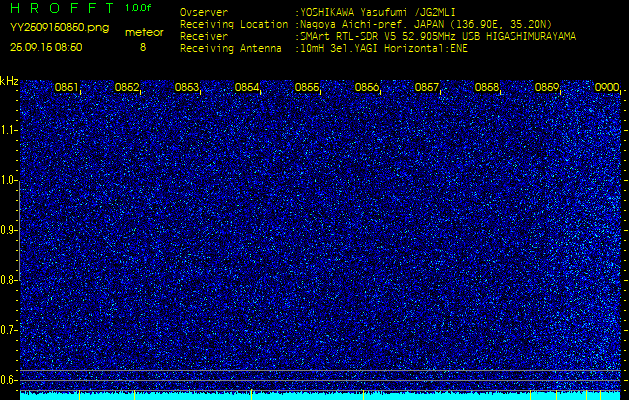Click the 1.1 frequency axis label
The width and height of the screenshot is (629, 400).
click(x=9, y=130)
